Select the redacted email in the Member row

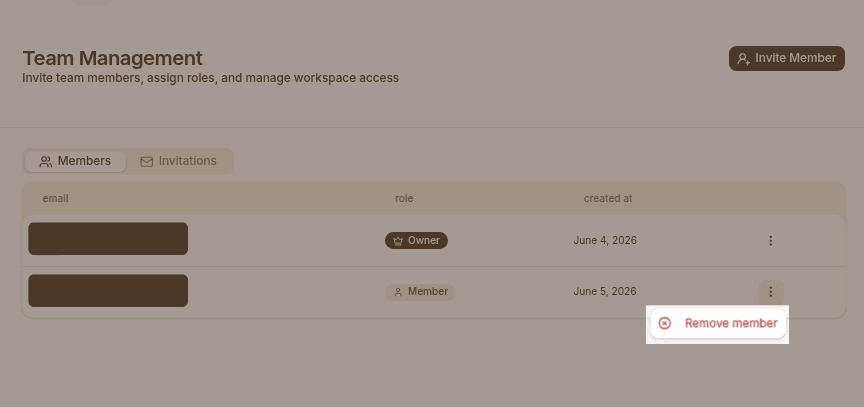tap(108, 290)
